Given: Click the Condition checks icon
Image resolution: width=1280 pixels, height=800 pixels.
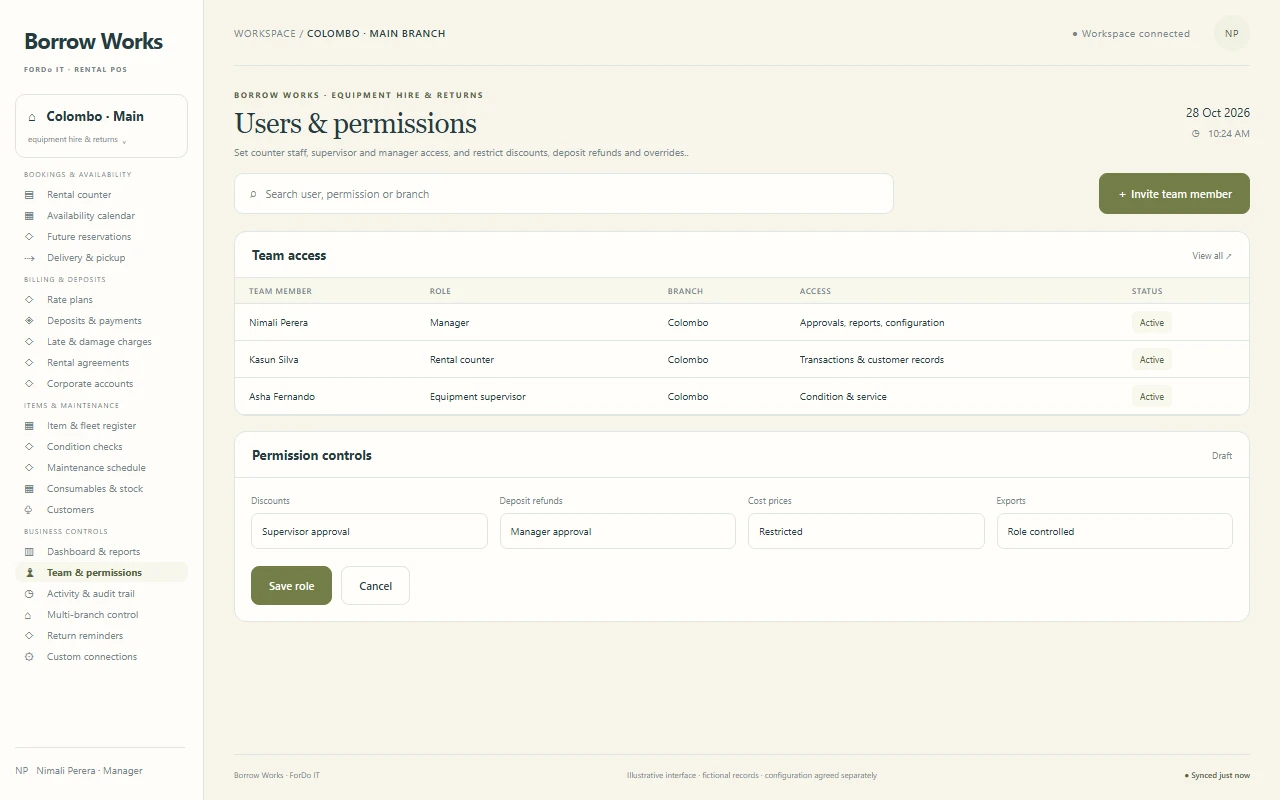Looking at the screenshot, I should [29, 447].
